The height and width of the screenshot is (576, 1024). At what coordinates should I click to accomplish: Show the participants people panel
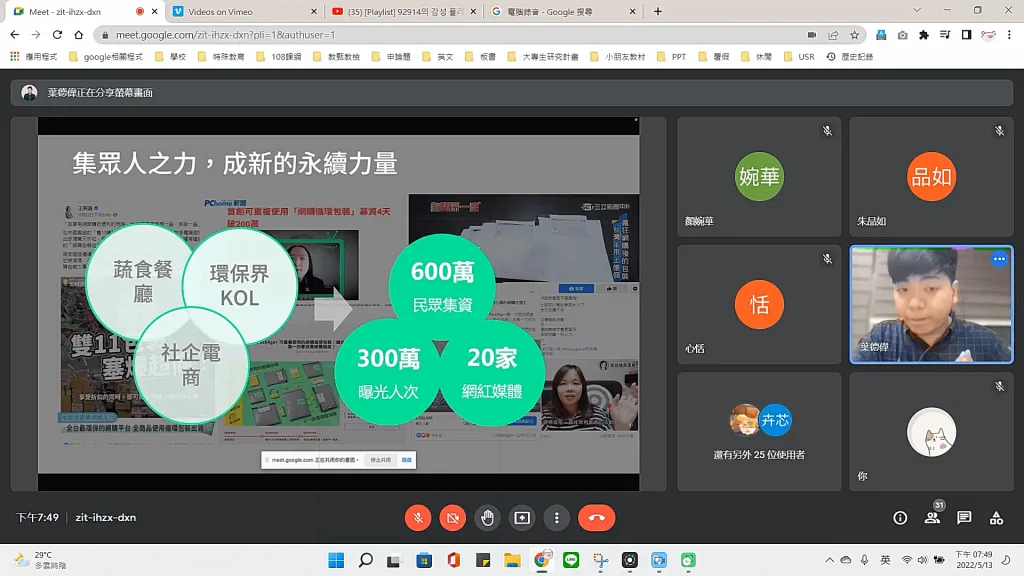(932, 518)
